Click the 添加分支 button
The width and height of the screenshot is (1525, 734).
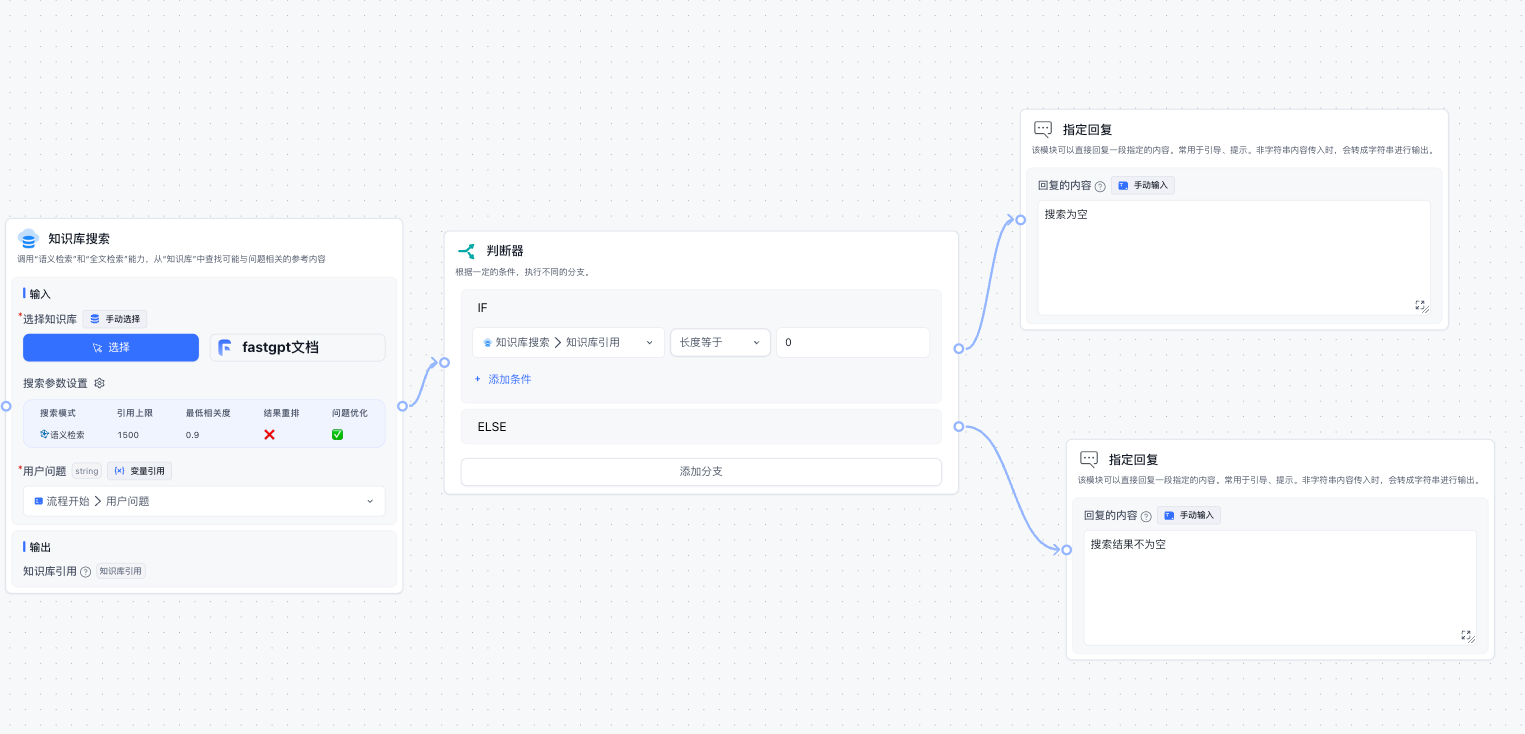point(701,472)
